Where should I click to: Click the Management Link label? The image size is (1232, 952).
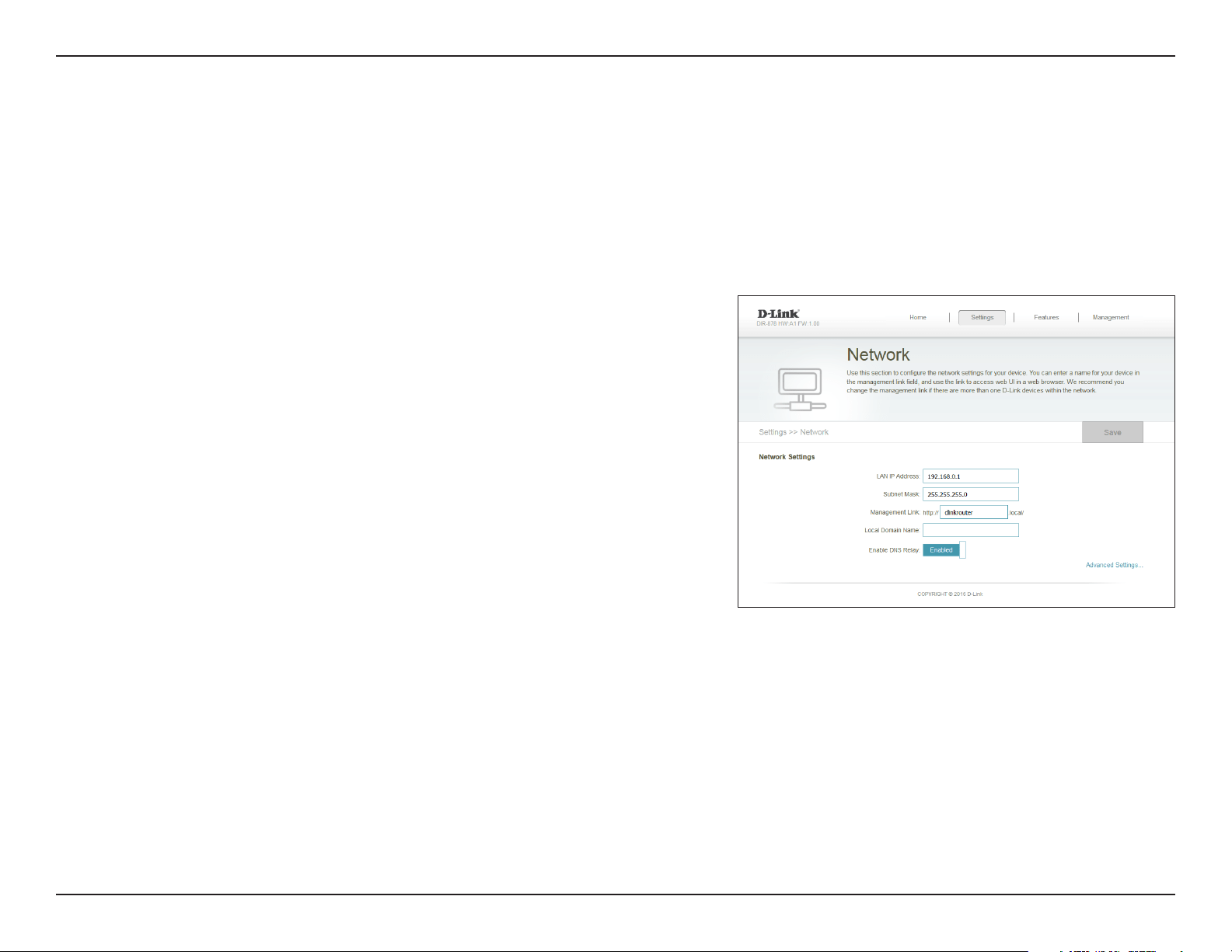click(895, 512)
